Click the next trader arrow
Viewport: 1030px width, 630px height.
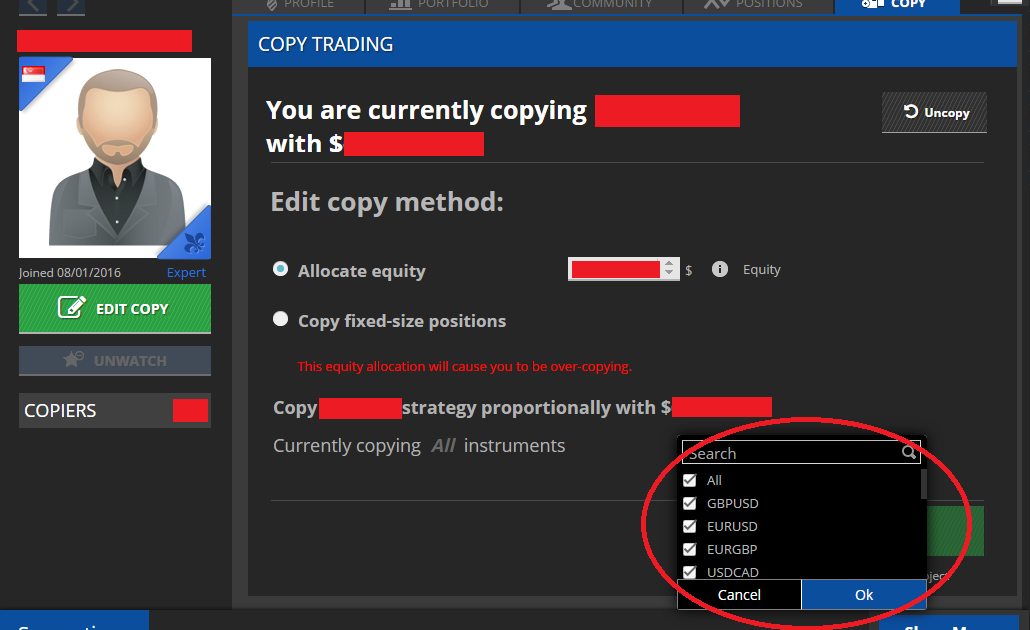pyautogui.click(x=71, y=6)
